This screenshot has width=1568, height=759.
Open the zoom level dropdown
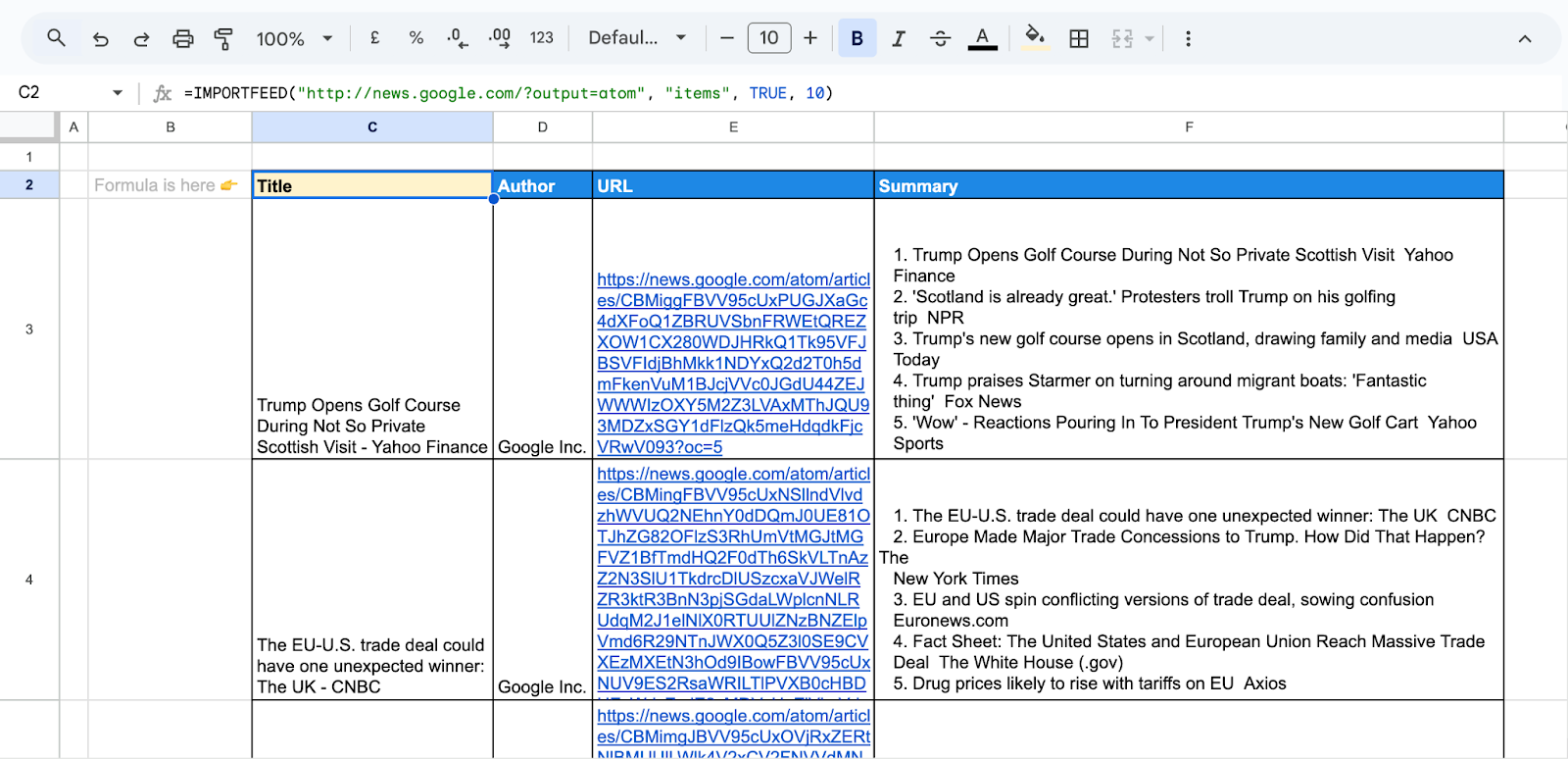click(294, 38)
